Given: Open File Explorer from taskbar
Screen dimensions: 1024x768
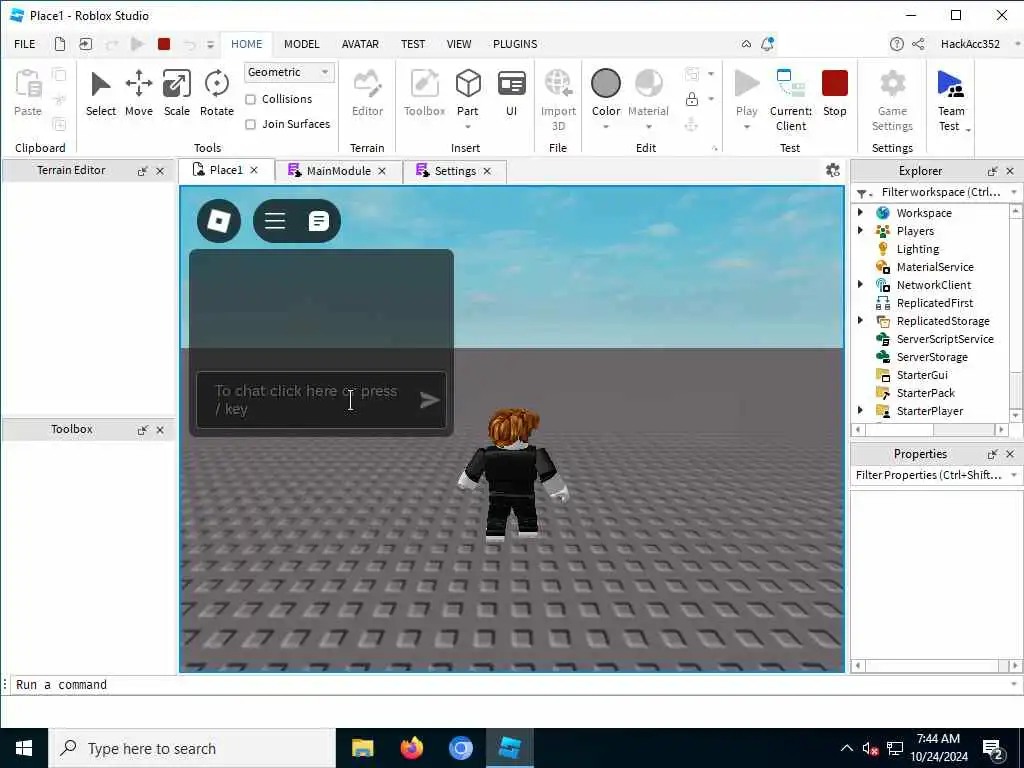Looking at the screenshot, I should pyautogui.click(x=362, y=748).
